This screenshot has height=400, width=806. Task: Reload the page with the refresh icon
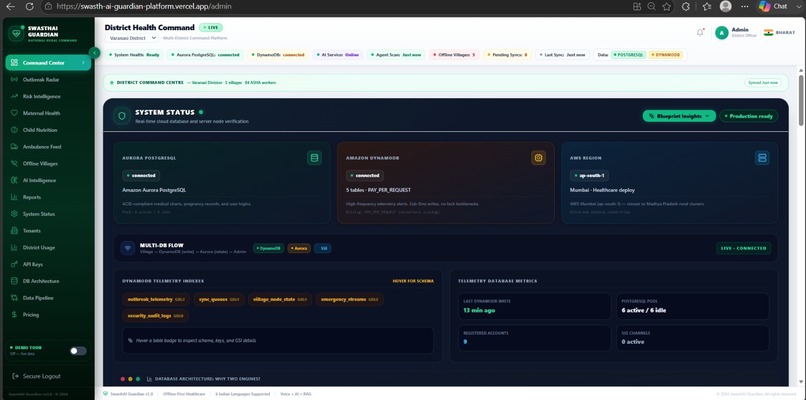click(29, 7)
